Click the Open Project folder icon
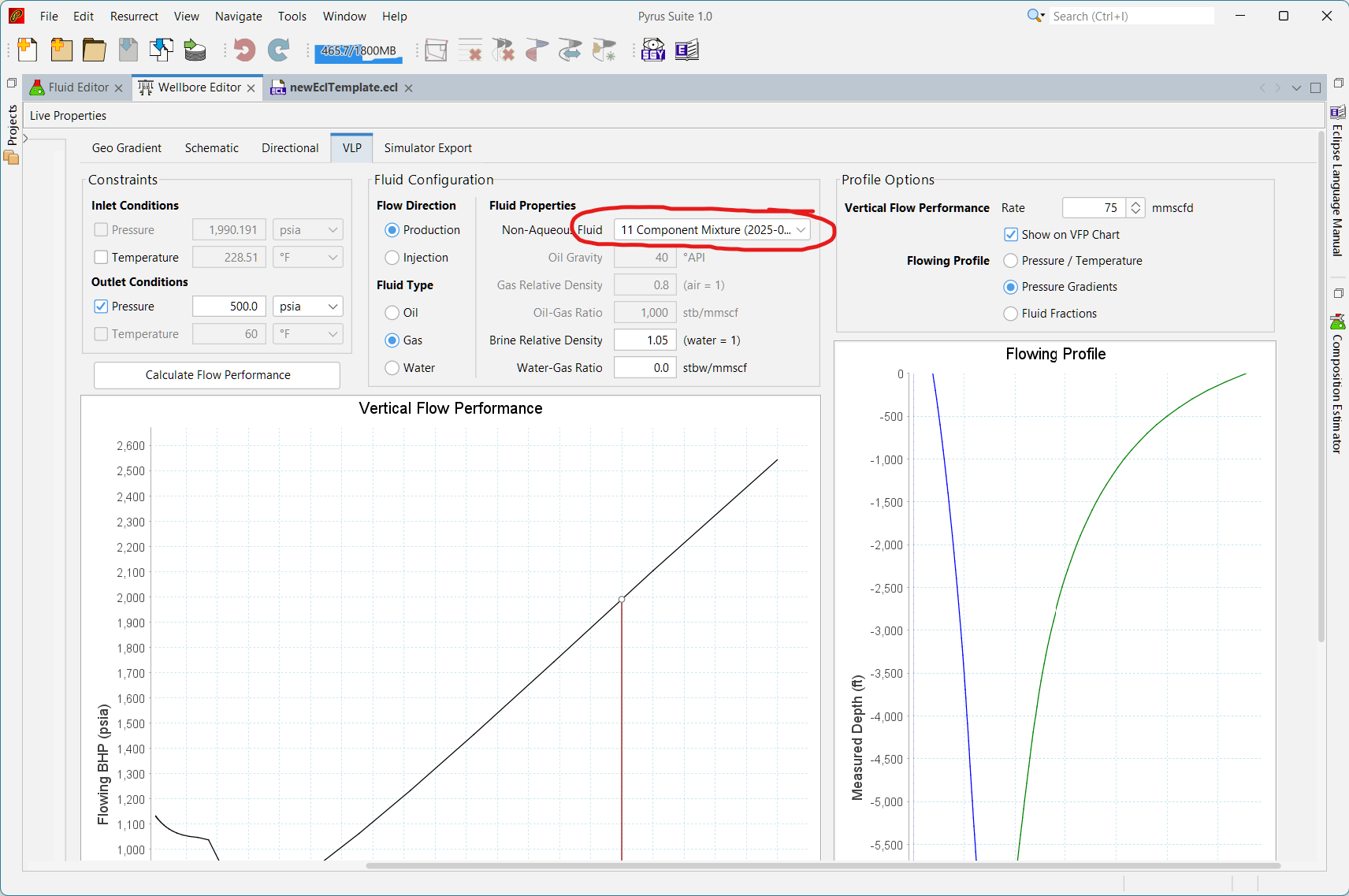 [95, 50]
